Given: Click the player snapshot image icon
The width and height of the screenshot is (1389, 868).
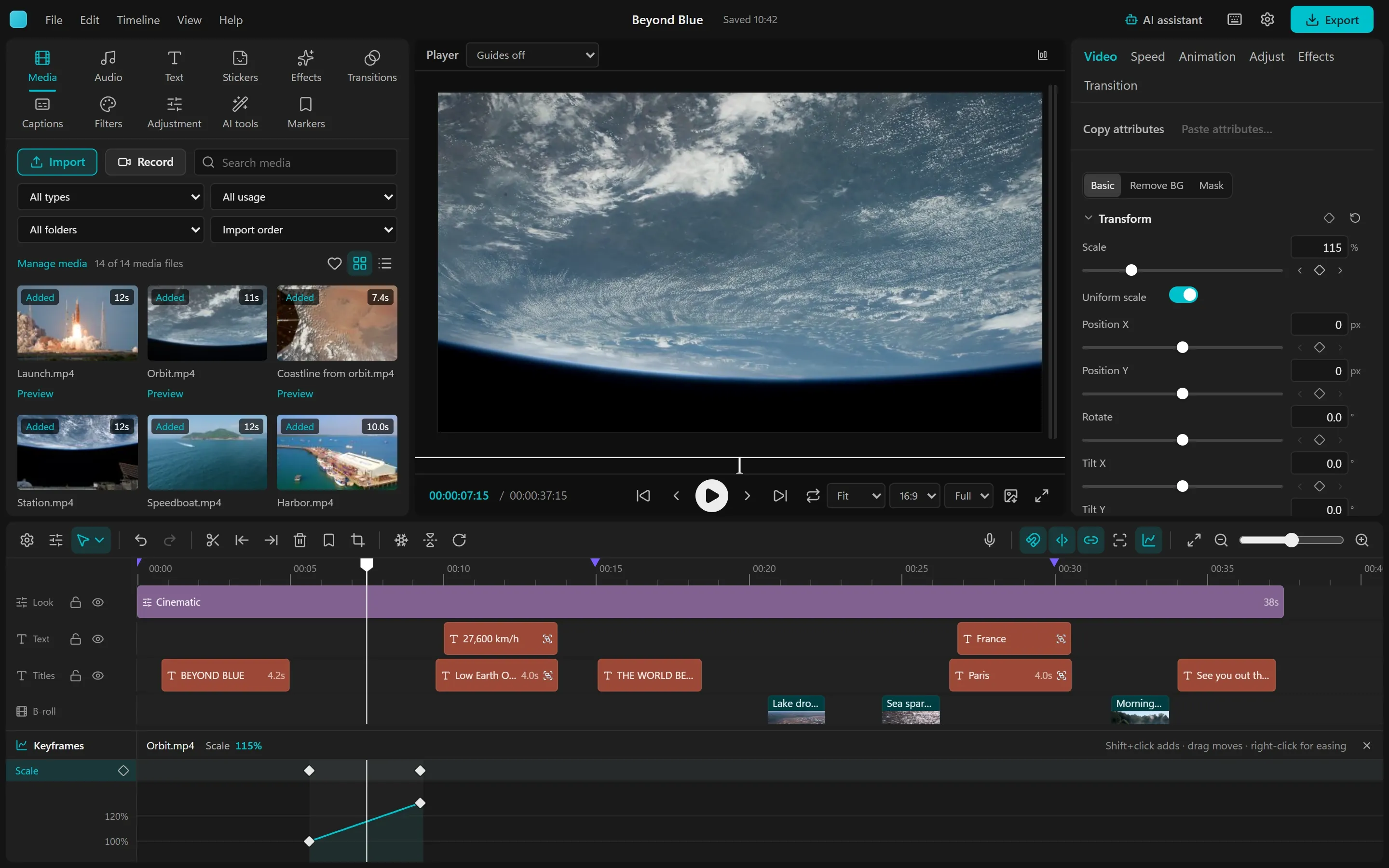Looking at the screenshot, I should (x=1011, y=495).
